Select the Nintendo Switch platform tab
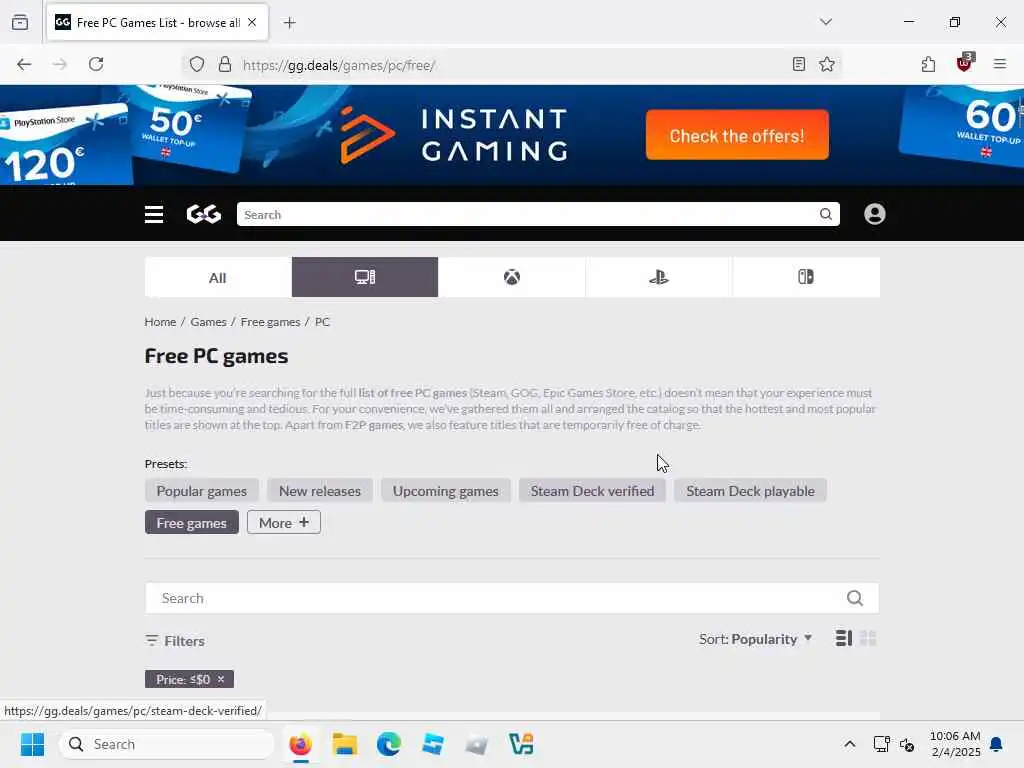 pyautogui.click(x=806, y=277)
